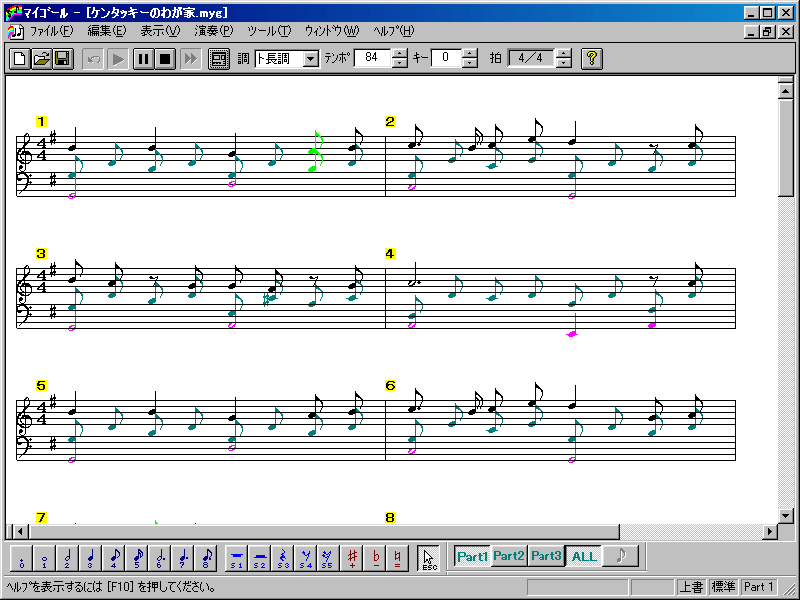
Task: Toggle the score layout view icon
Action: 219,59
